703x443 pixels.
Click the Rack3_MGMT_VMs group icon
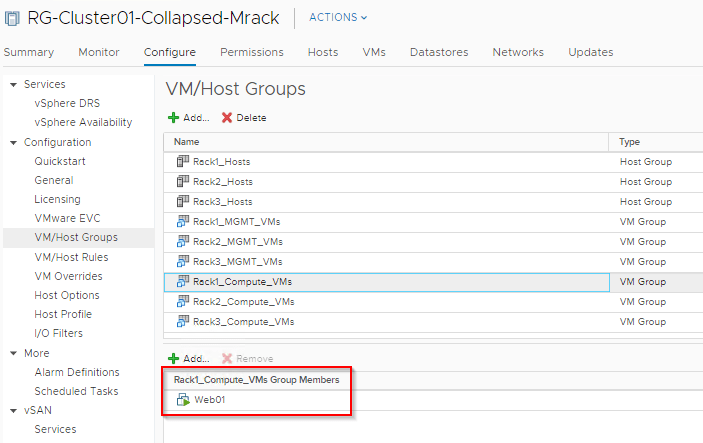(182, 261)
